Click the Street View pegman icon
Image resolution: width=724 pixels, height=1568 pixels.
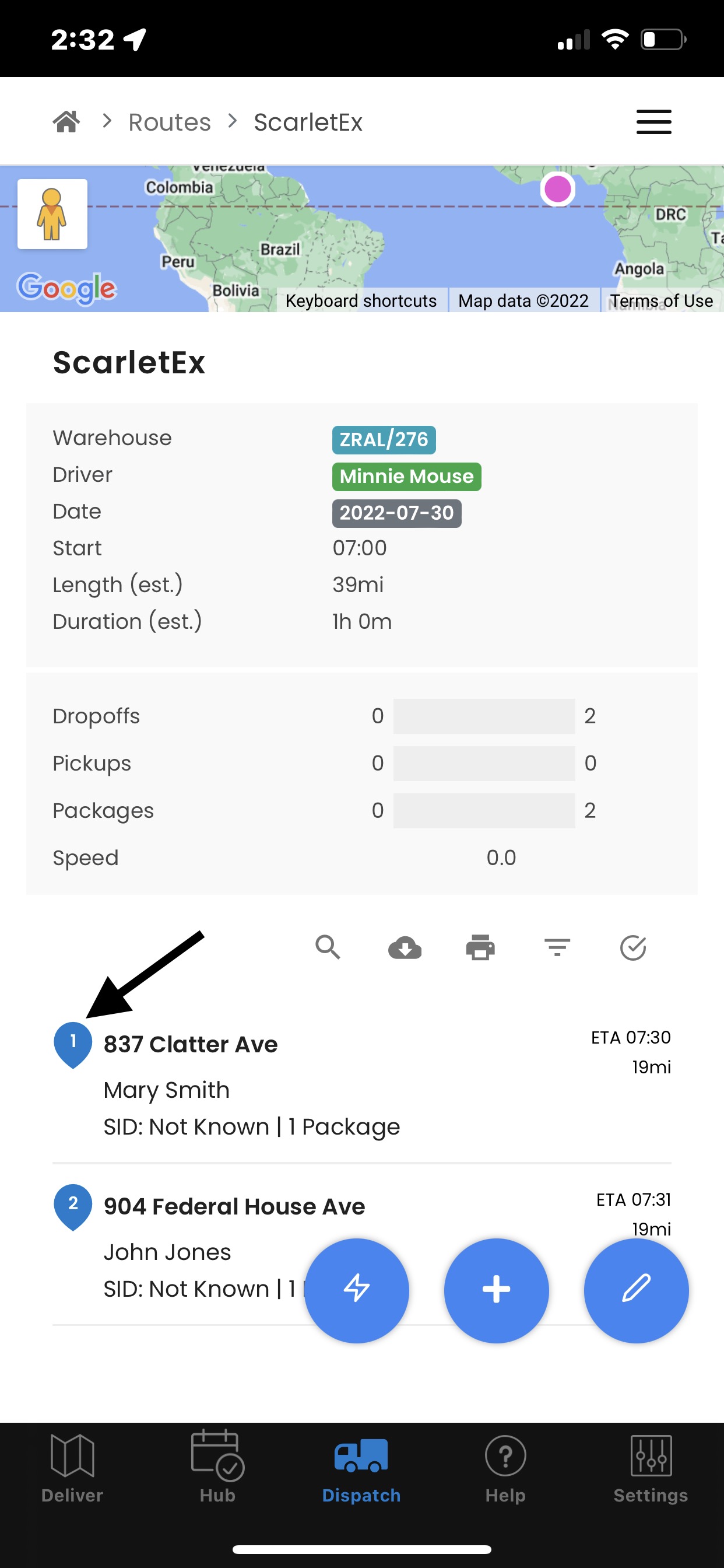tap(52, 214)
